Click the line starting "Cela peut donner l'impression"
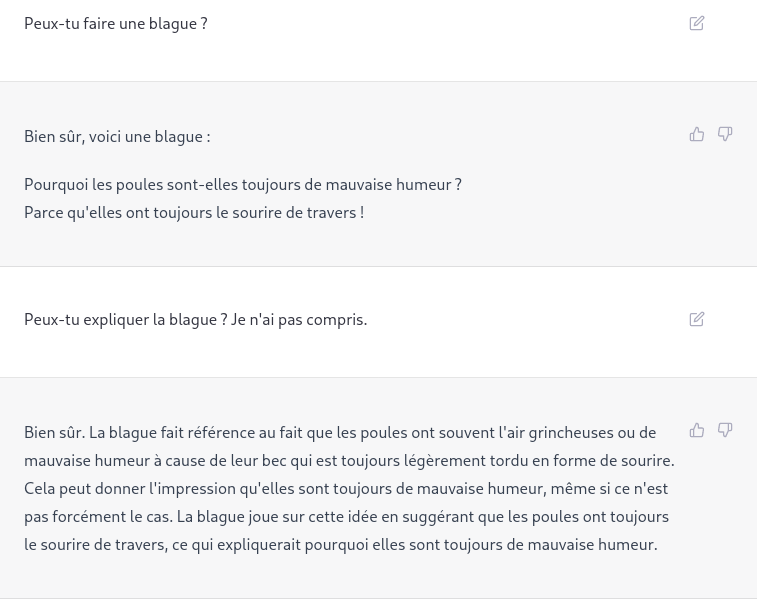The image size is (757, 601). point(346,489)
